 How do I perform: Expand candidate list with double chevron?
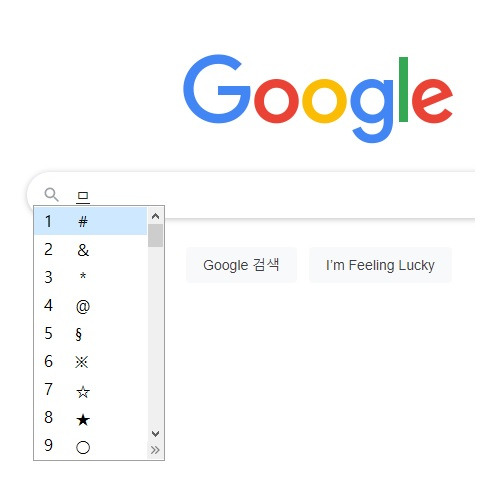click(155, 450)
